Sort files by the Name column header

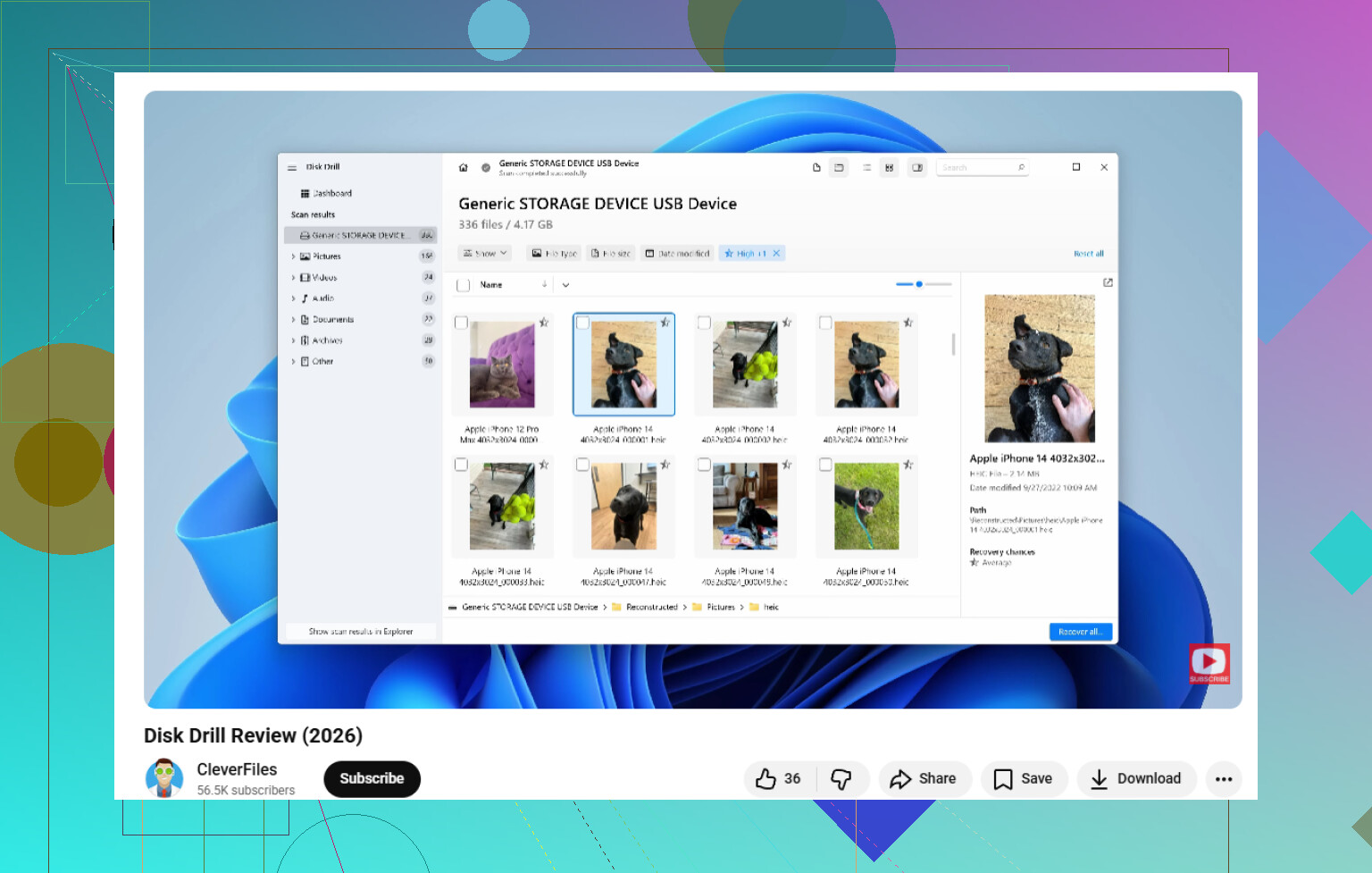491,286
